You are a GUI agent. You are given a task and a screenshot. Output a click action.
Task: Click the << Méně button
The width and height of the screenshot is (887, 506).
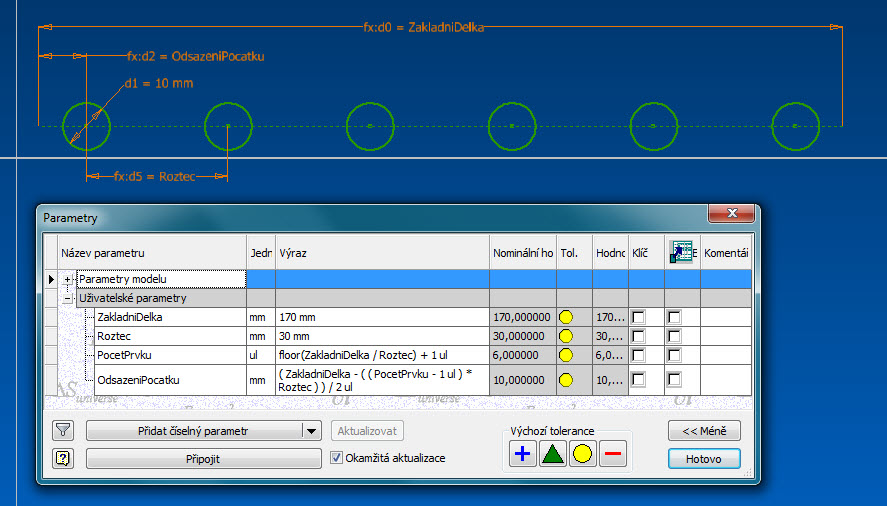pyautogui.click(x=704, y=431)
